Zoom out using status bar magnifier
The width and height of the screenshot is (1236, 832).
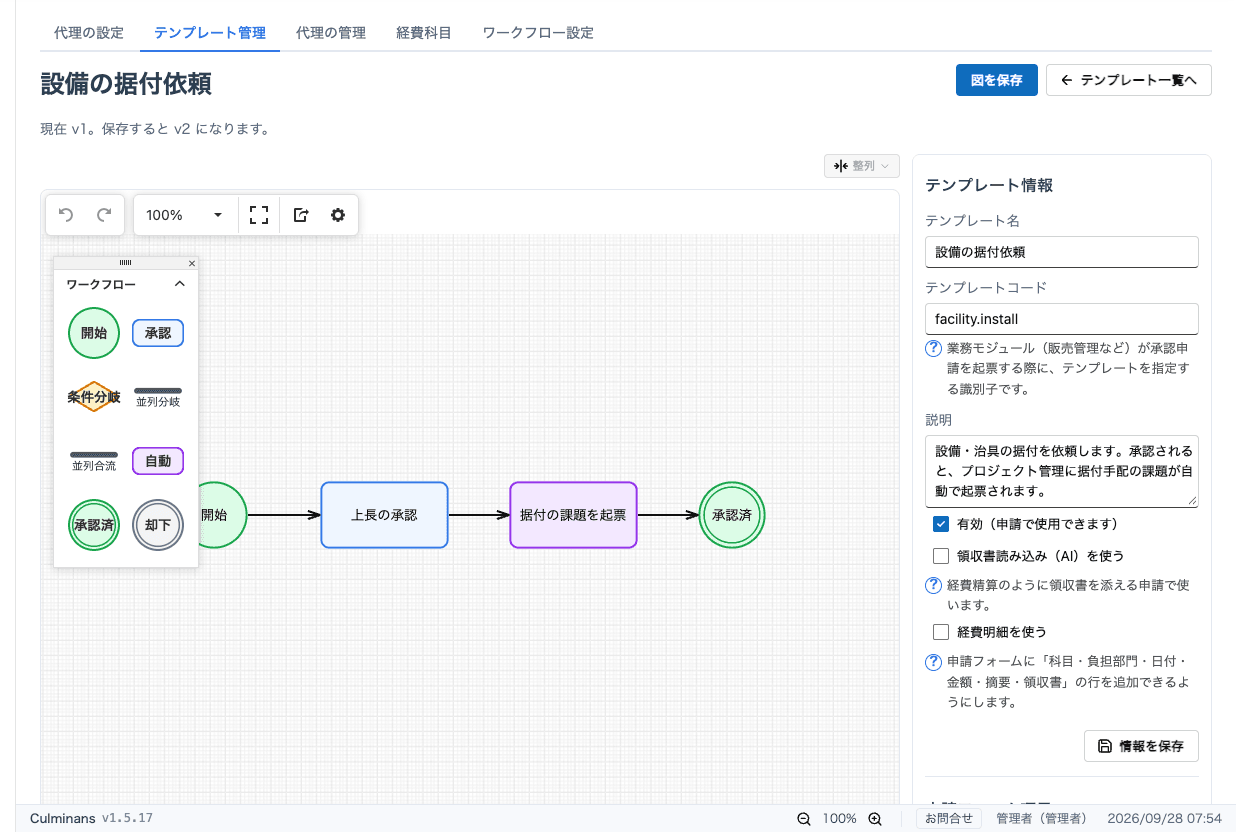point(804,819)
